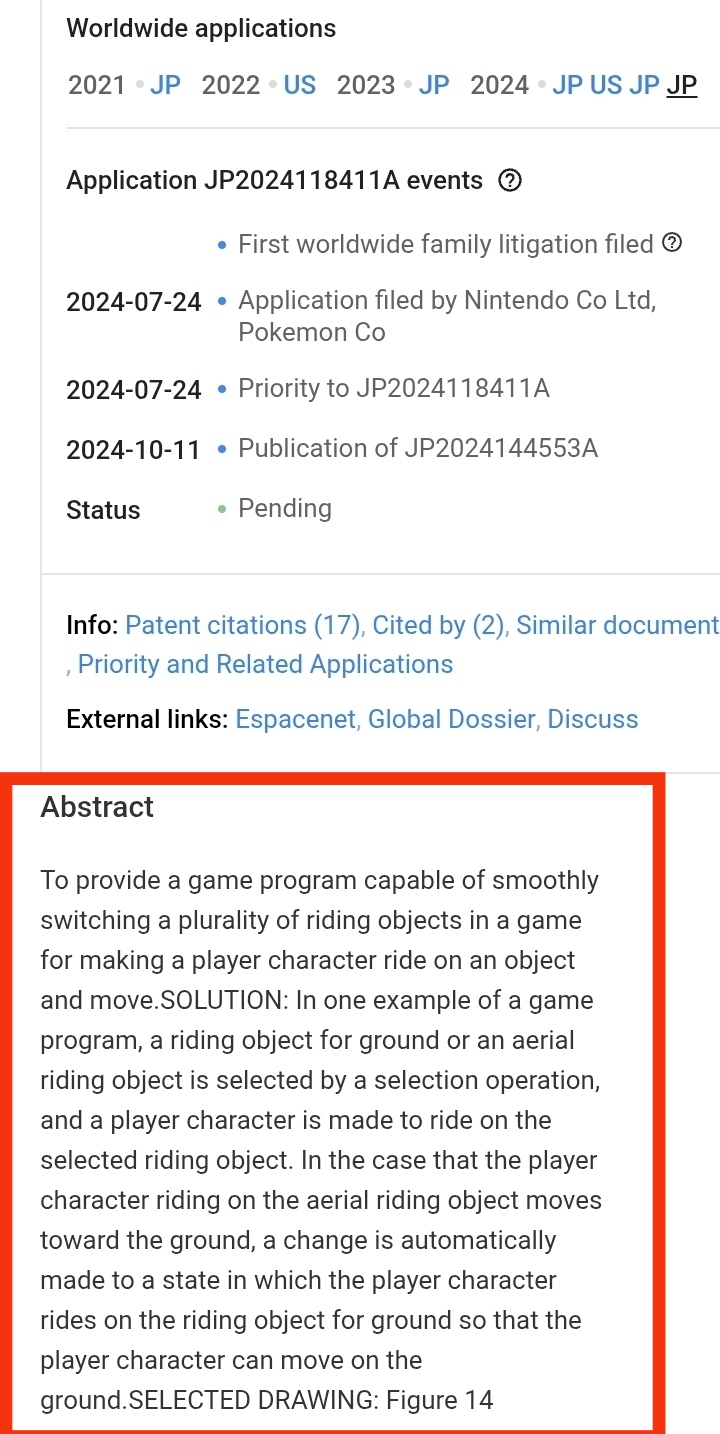Click help icon after family litigation filed
Image resolution: width=720 pixels, height=1434 pixels.
tap(673, 243)
